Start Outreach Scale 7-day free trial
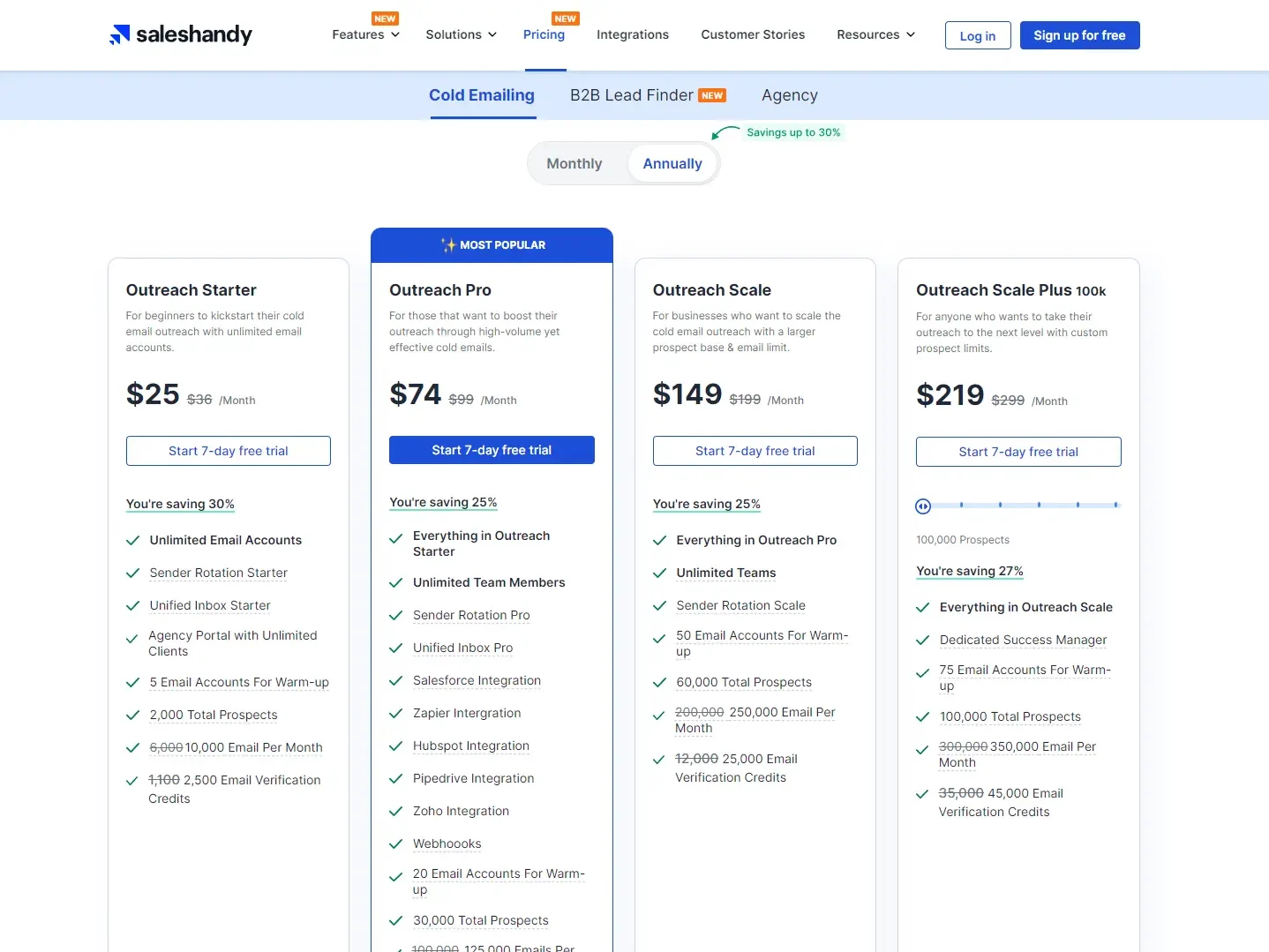This screenshot has height=952, width=1269. [x=755, y=451]
